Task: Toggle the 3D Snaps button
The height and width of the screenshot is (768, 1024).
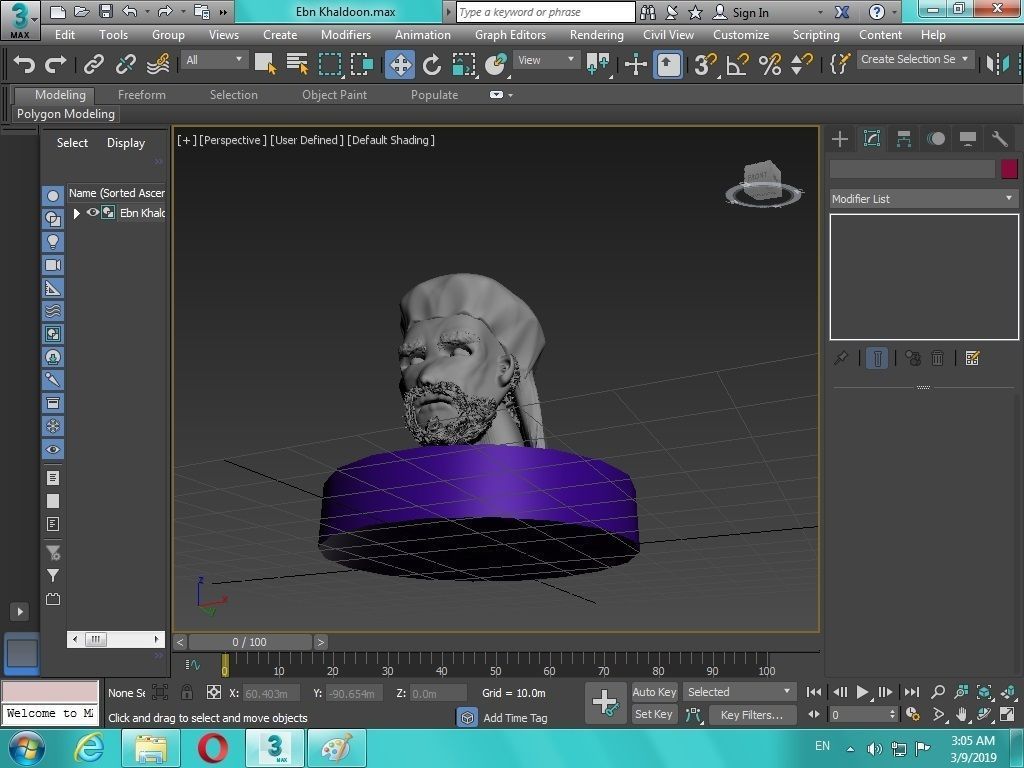Action: coord(705,64)
